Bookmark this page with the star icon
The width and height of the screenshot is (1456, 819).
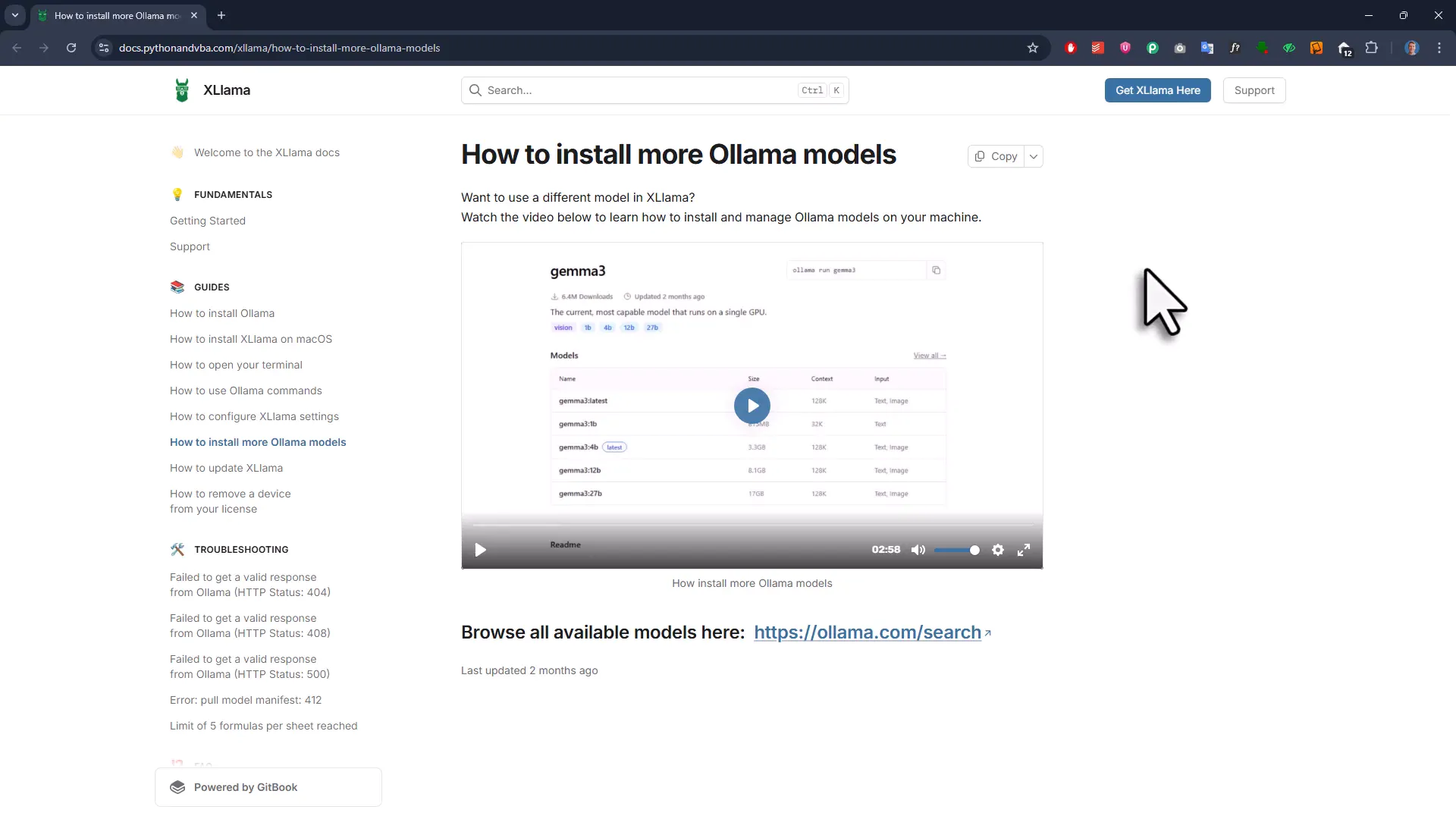(x=1033, y=47)
